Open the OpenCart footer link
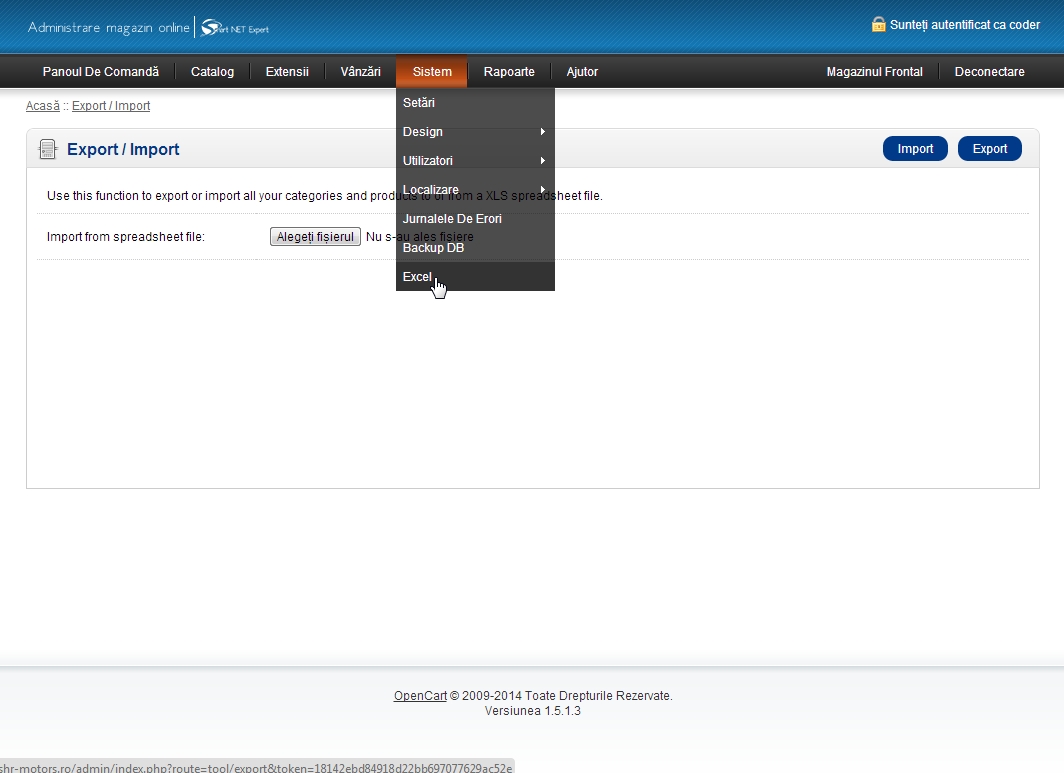 [420, 696]
